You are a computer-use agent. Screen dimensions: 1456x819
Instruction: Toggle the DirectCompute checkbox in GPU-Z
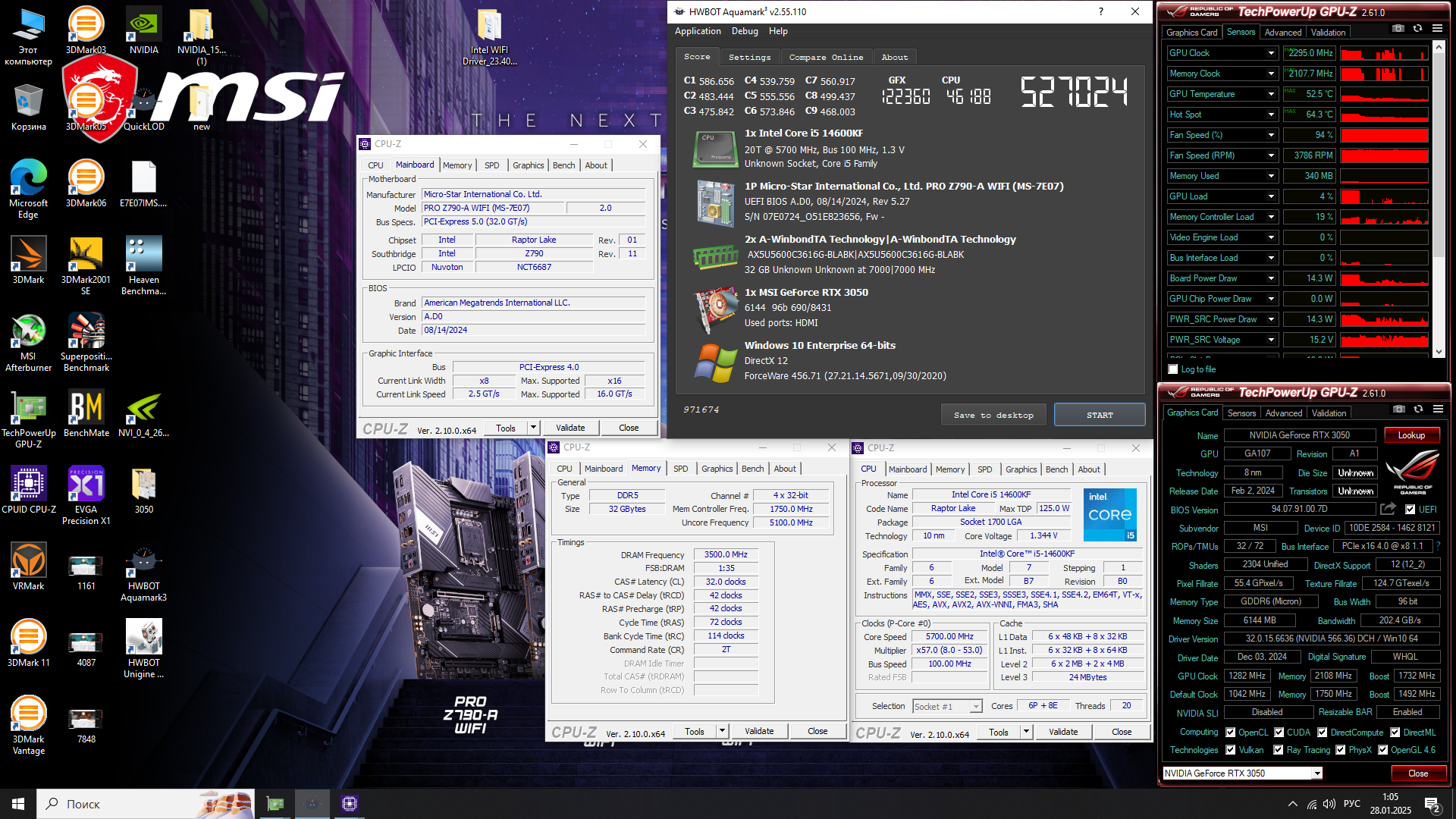click(x=1323, y=733)
